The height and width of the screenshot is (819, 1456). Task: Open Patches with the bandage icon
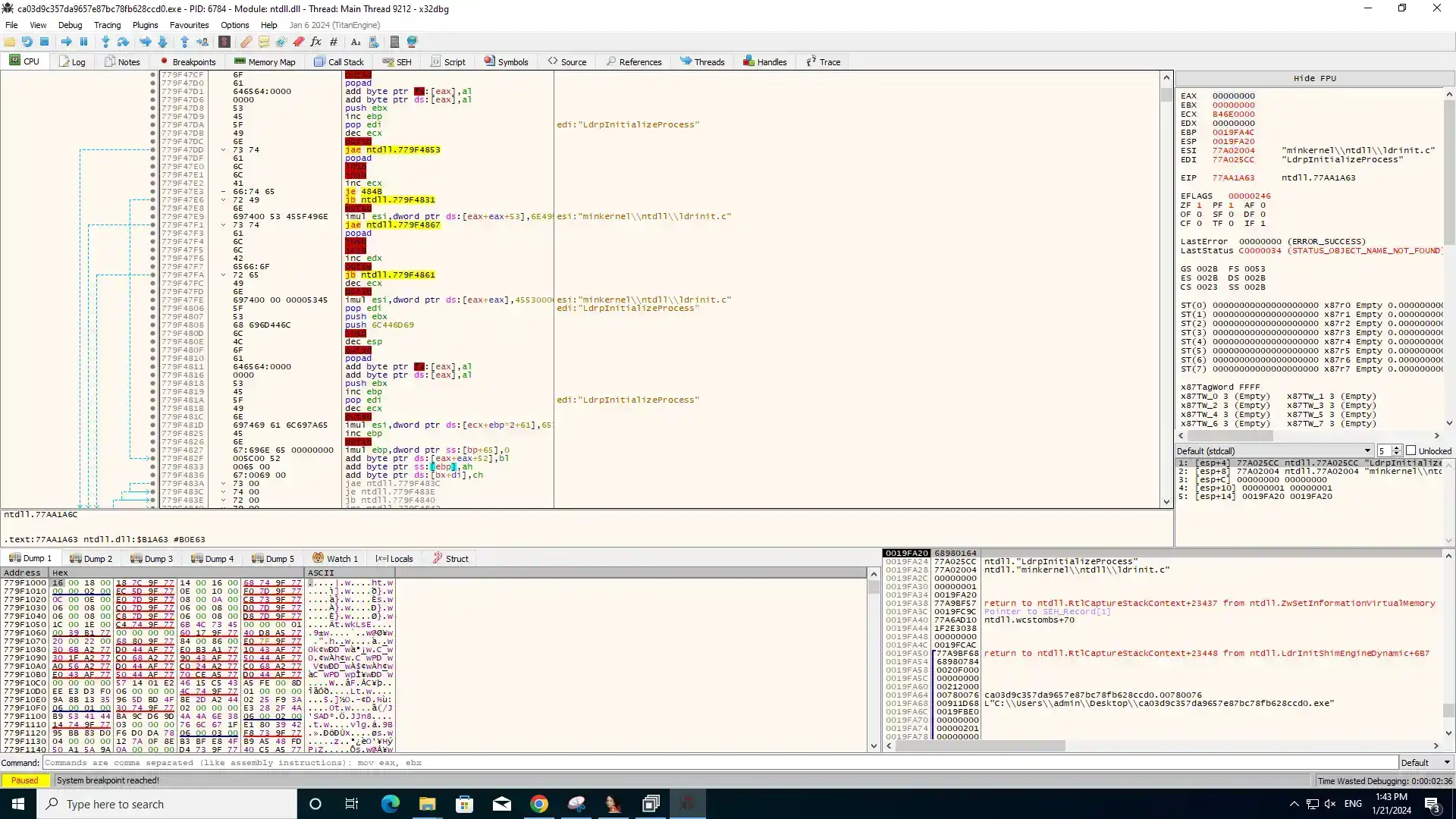[x=246, y=42]
